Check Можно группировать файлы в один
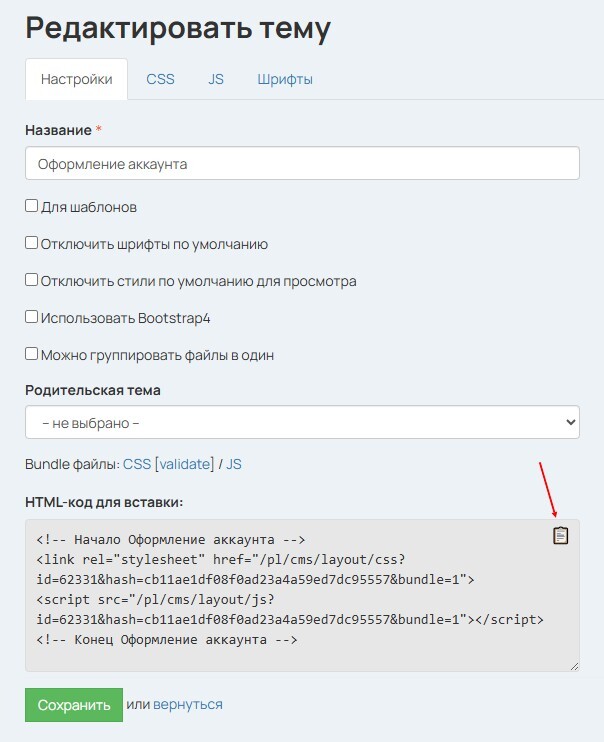The image size is (604, 742). pos(32,354)
